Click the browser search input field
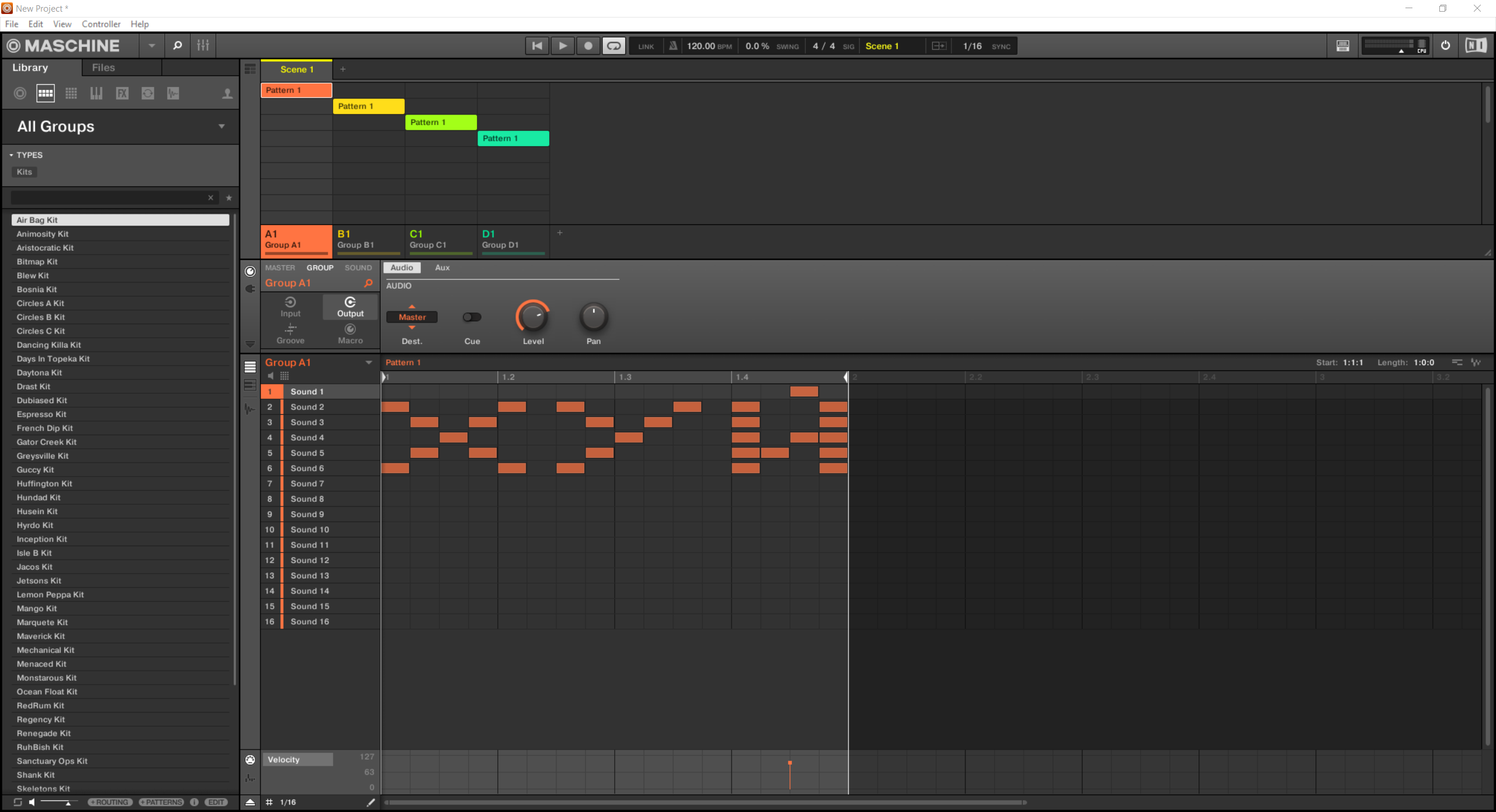The image size is (1496, 812). pos(115,198)
